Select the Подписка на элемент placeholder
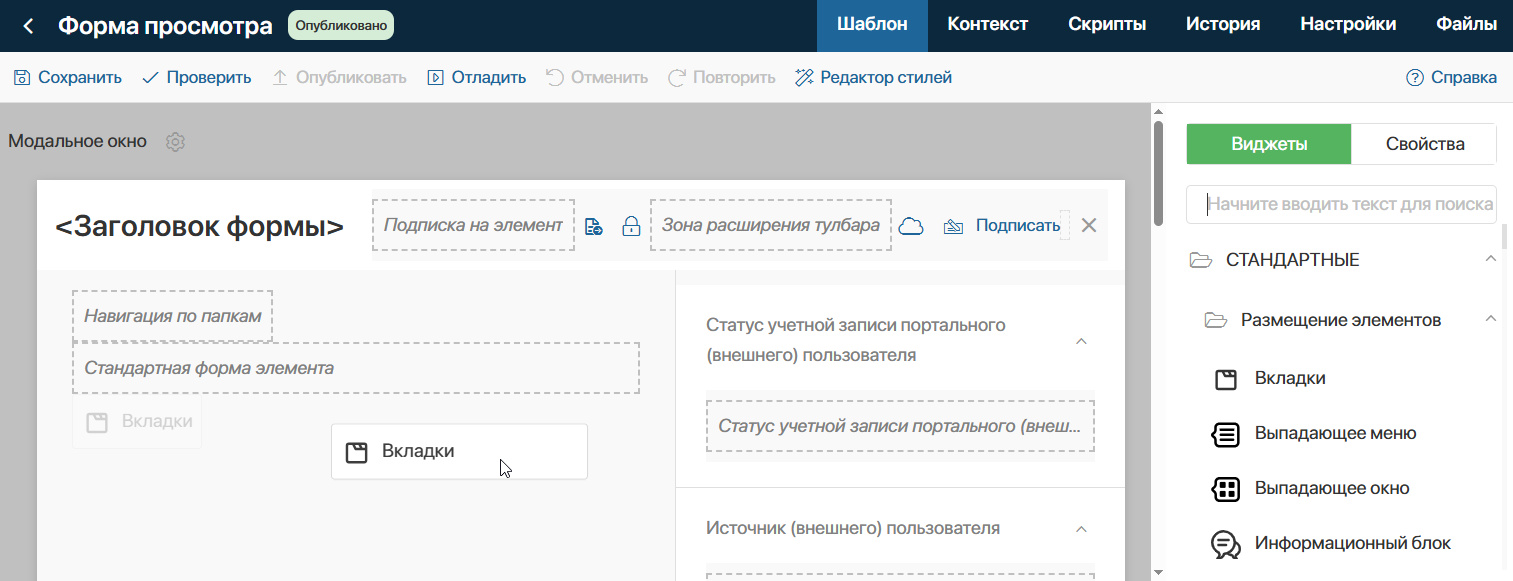The width and height of the screenshot is (1513, 581). click(473, 225)
